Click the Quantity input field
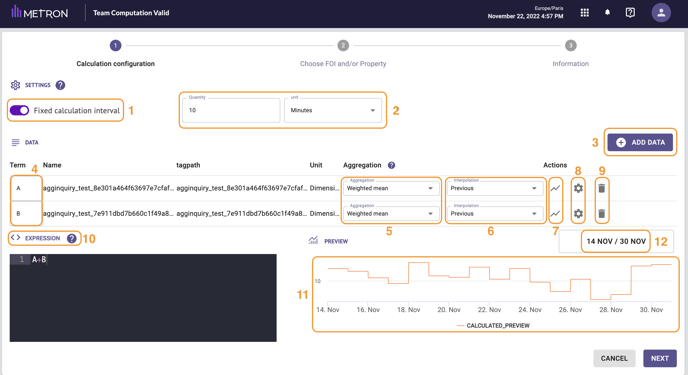This screenshot has height=375, width=688. tap(231, 110)
